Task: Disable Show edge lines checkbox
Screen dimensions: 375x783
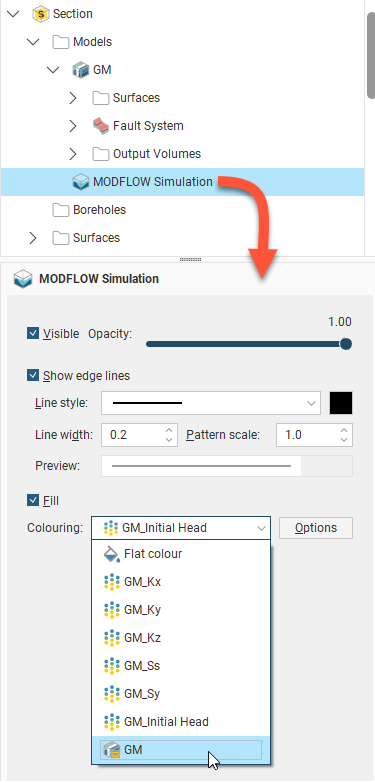Action: (x=33, y=376)
